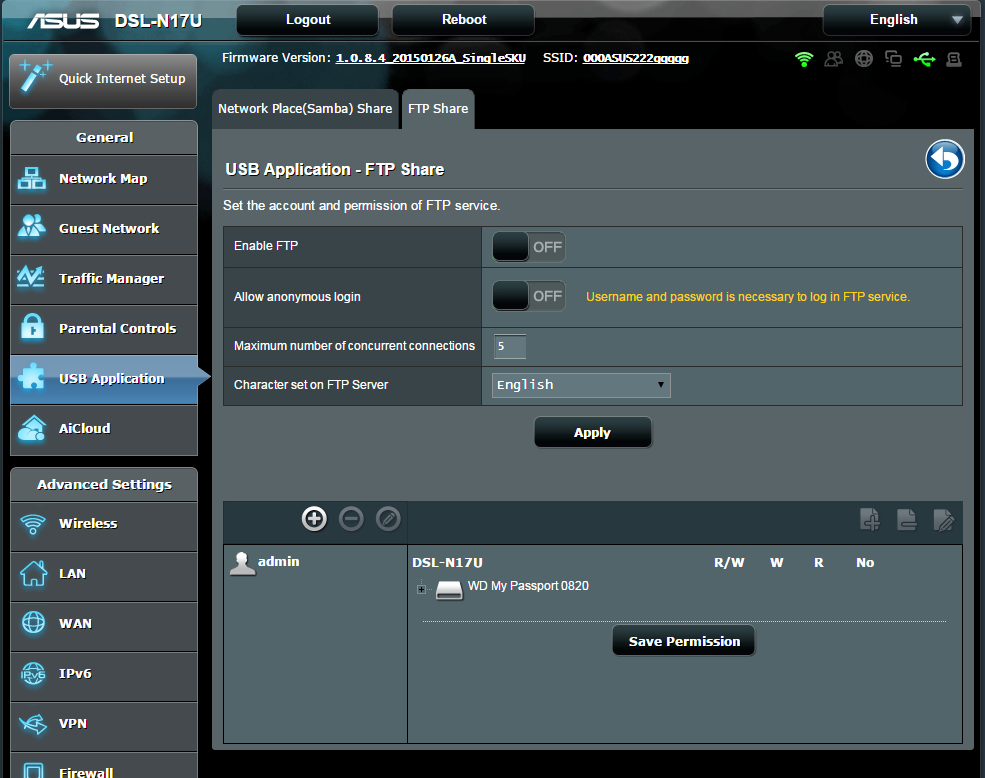Click the Reboot button

click(464, 19)
